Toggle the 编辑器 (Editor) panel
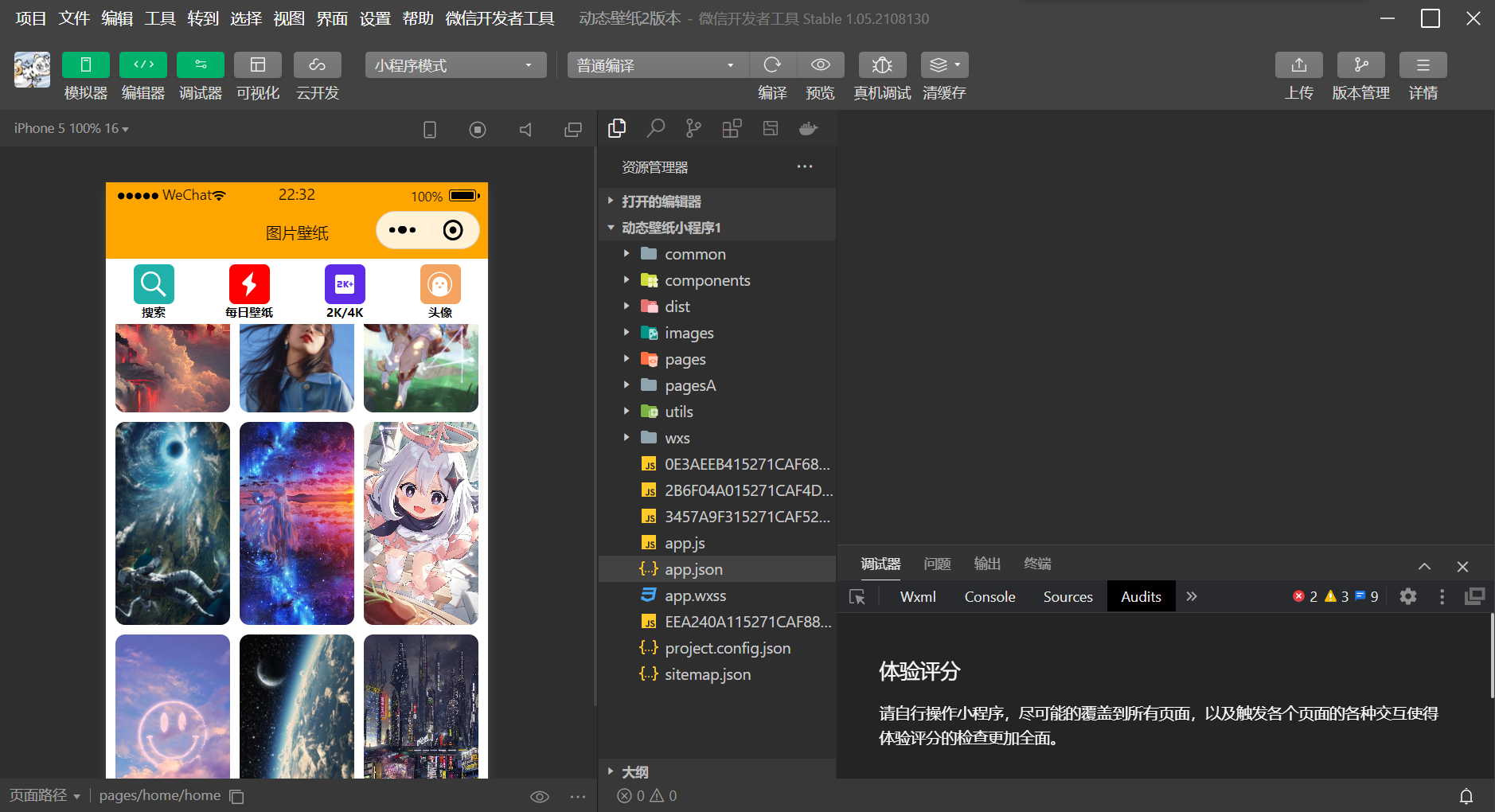Screen dimensions: 1495x812 [x=142, y=76]
